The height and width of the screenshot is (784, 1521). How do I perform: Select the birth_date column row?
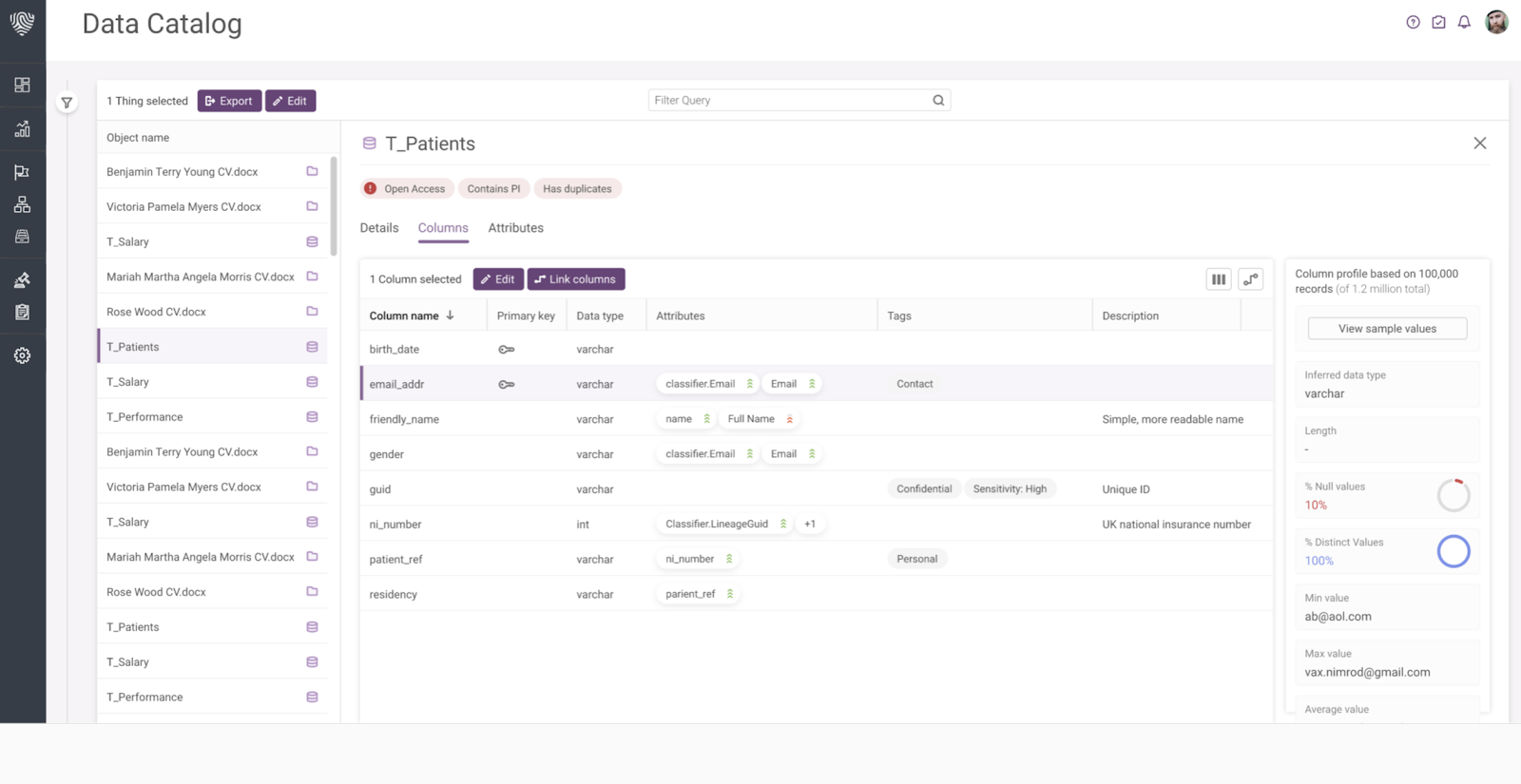pos(817,350)
